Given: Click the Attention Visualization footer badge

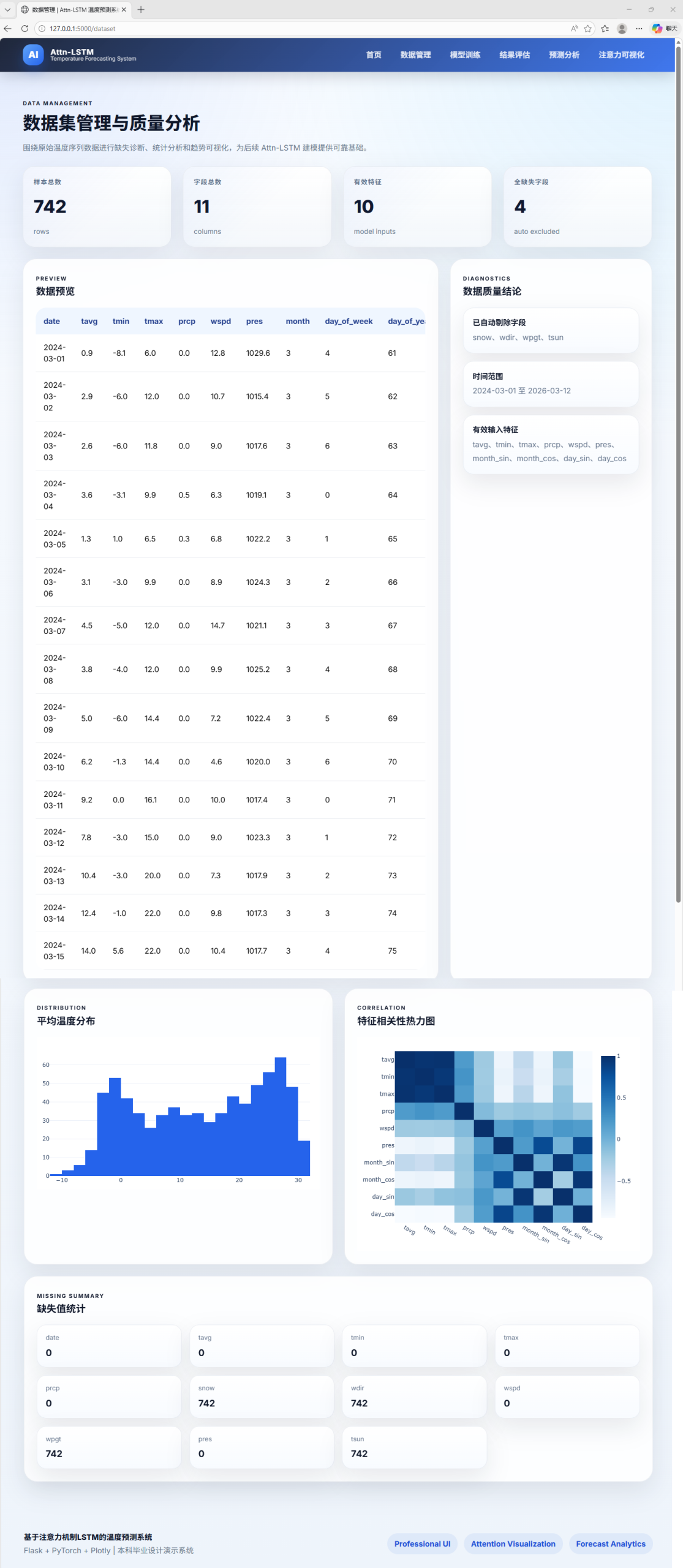Looking at the screenshot, I should point(513,1544).
